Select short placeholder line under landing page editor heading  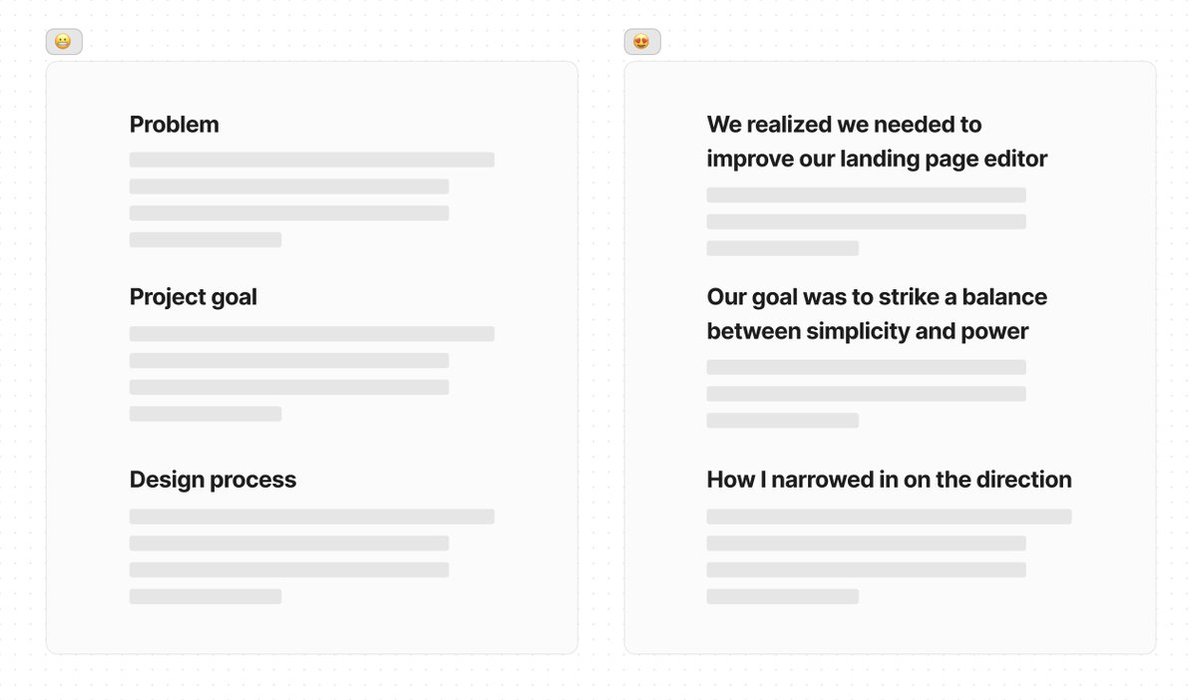pos(782,248)
